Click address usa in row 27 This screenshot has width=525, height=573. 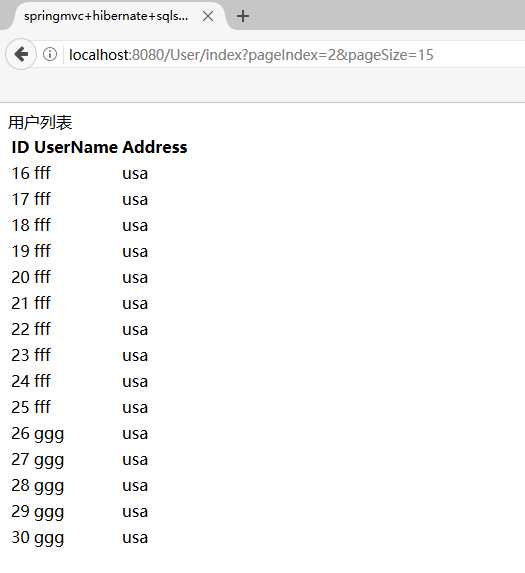(x=135, y=460)
